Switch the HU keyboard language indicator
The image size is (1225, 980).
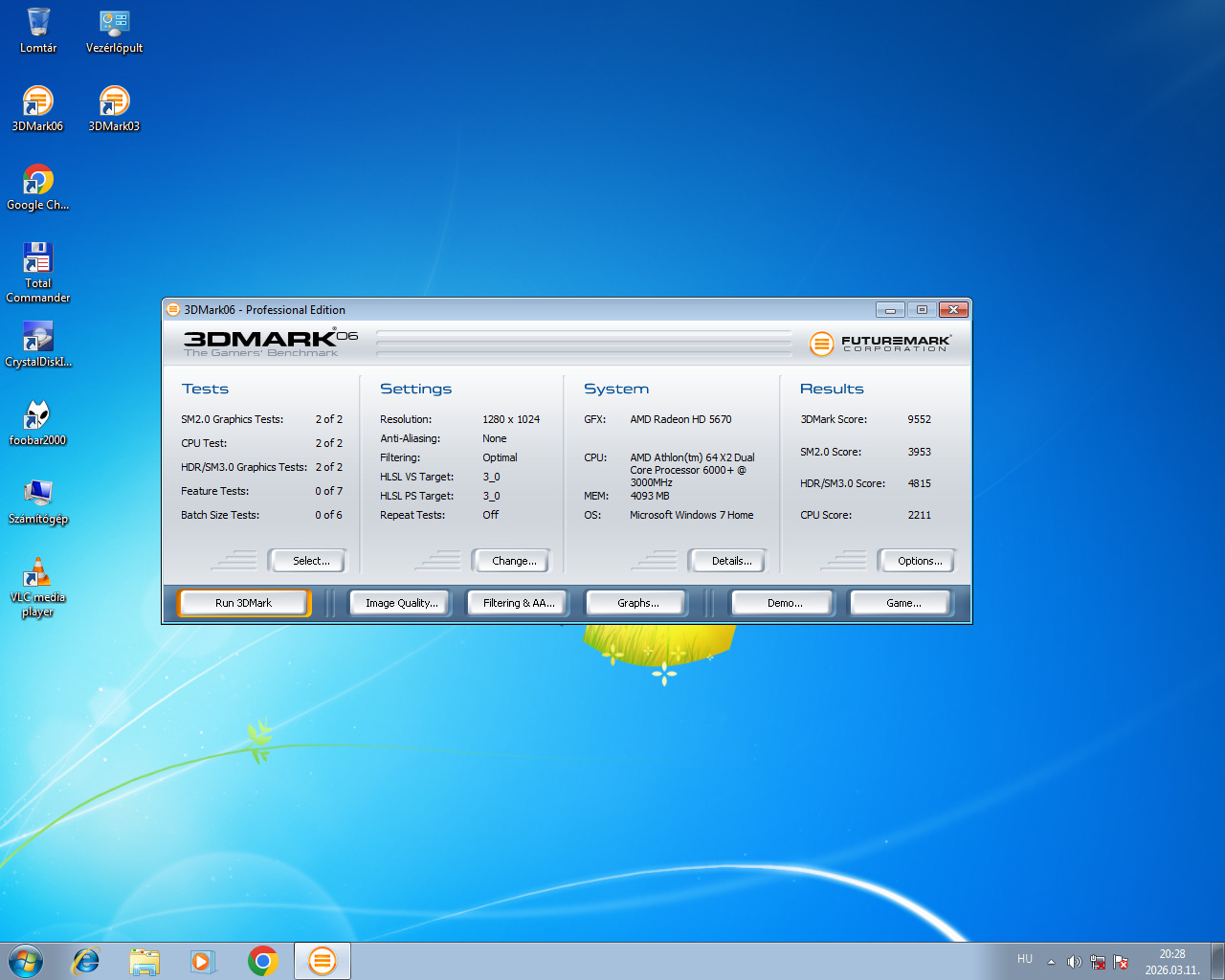click(1025, 958)
